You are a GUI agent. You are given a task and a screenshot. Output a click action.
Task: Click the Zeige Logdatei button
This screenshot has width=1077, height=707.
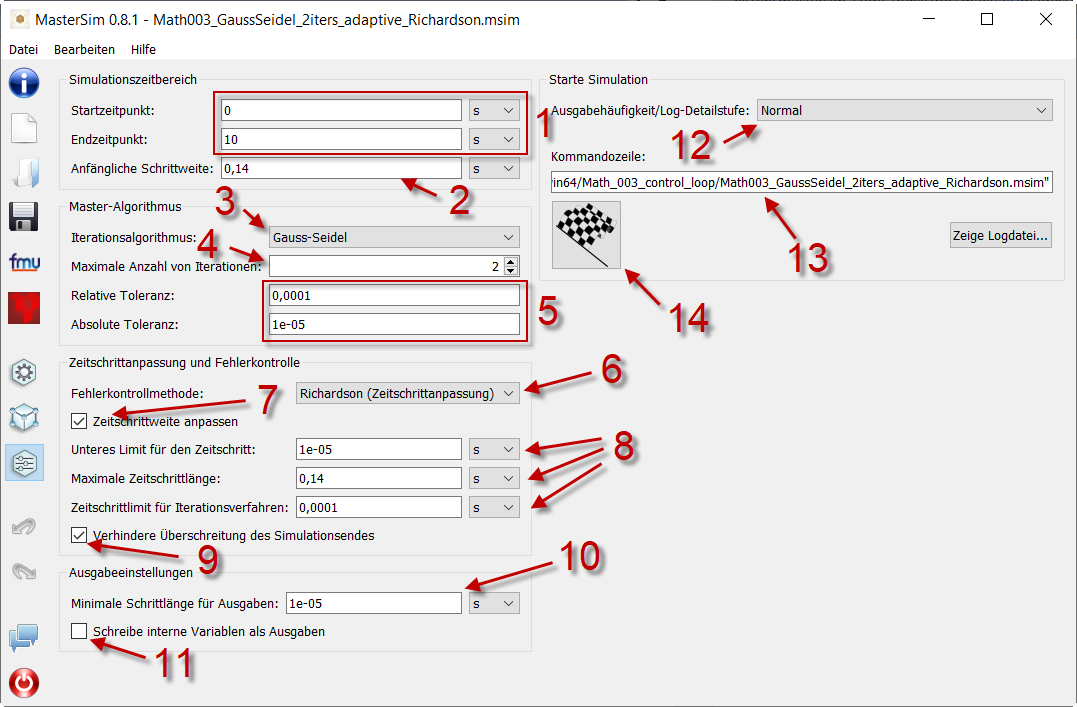pyautogui.click(x=1001, y=235)
